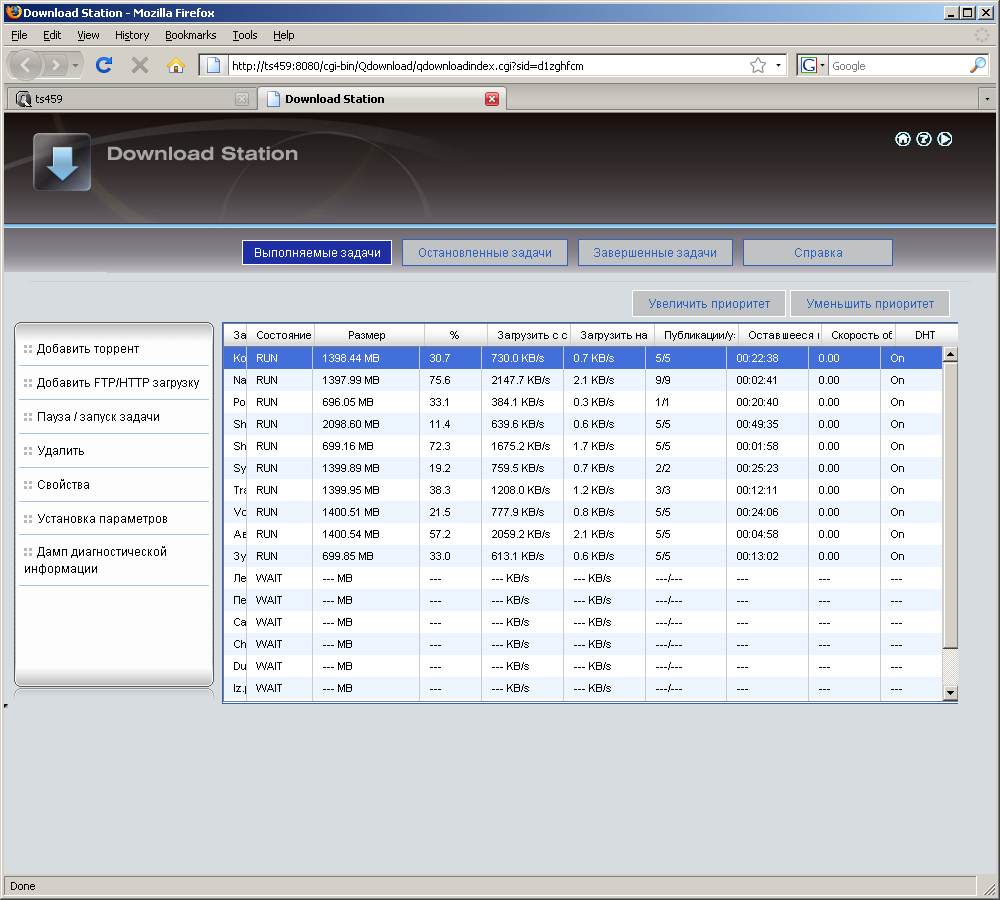Close the ts459 tab

242,99
